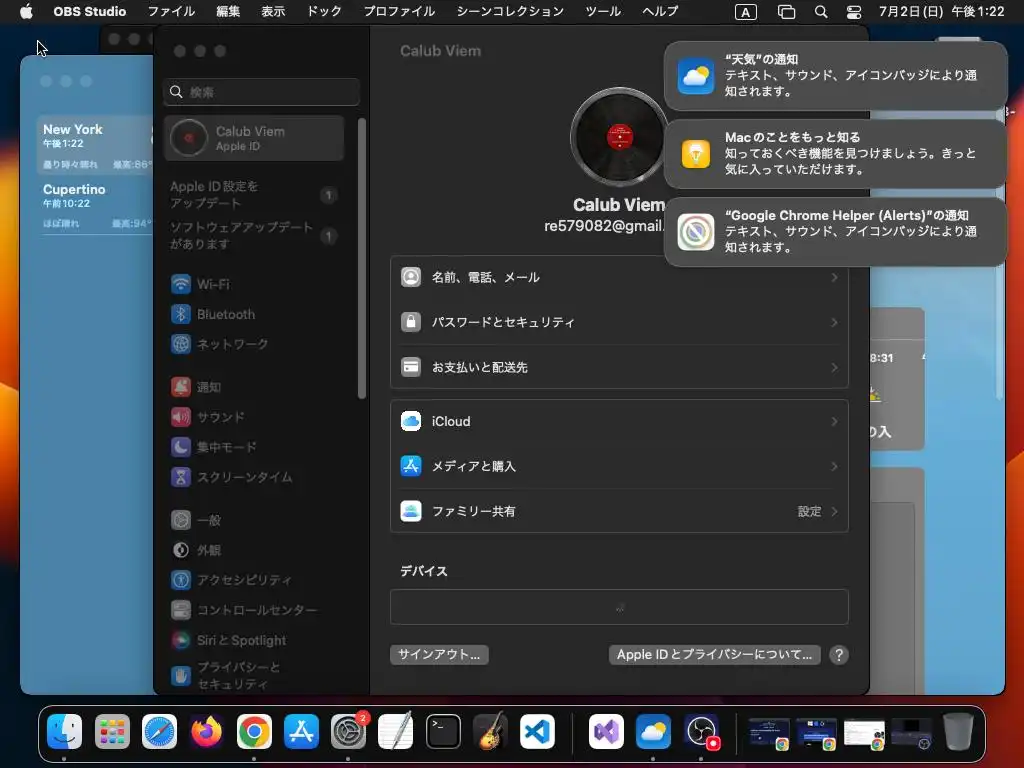Open 表示 menu in menu bar
Image resolution: width=1024 pixels, height=768 pixels.
(273, 12)
